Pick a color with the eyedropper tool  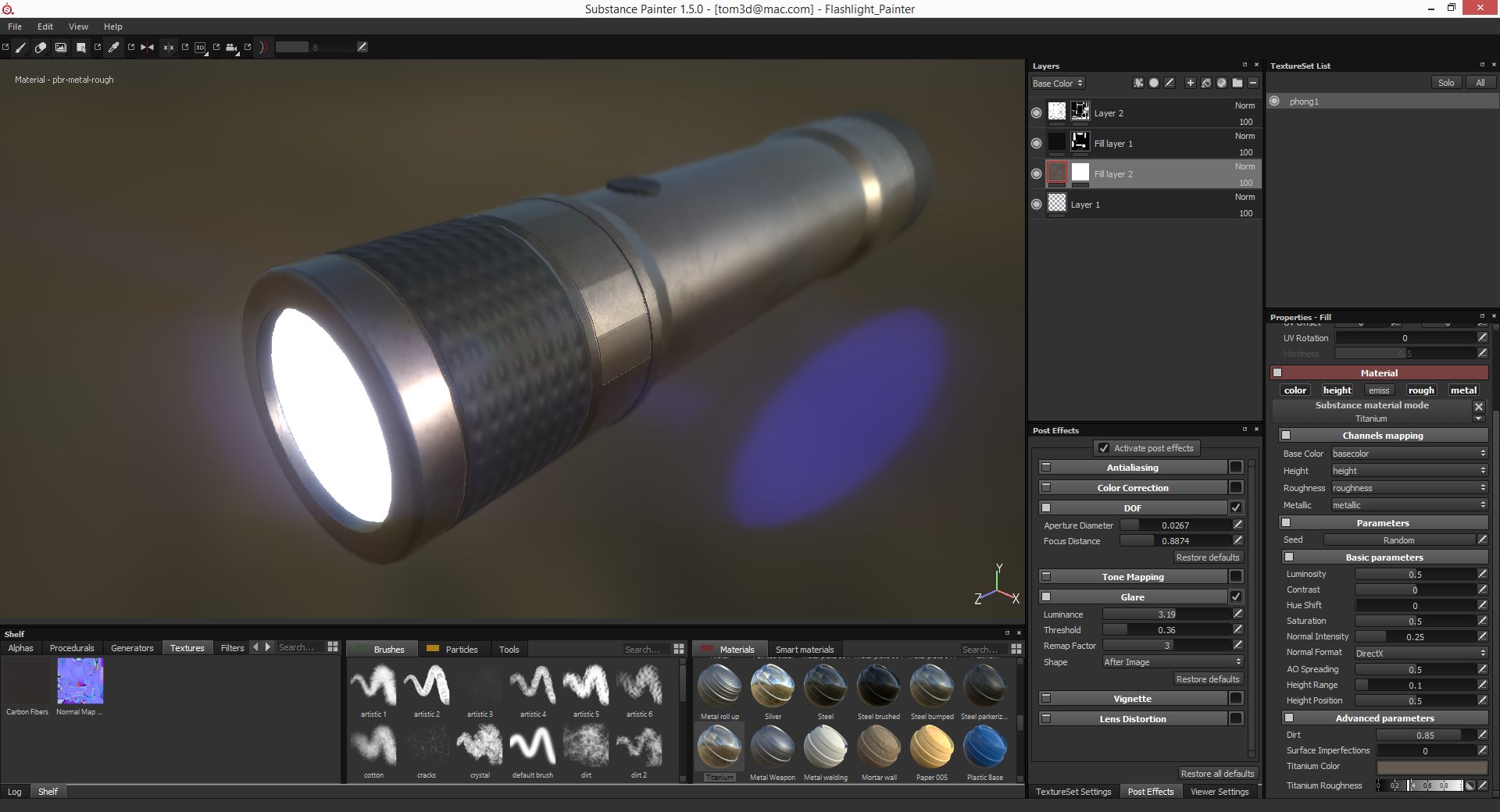(114, 48)
